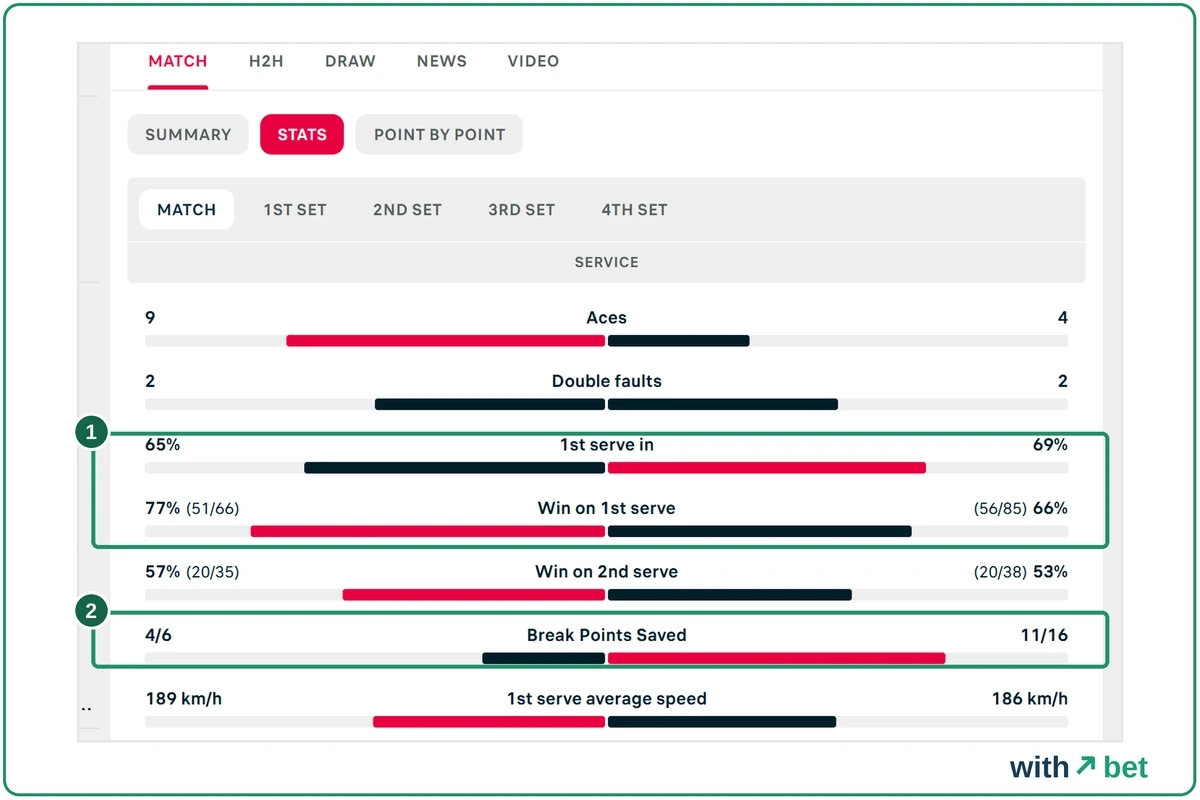Go to the NEWS tab

pos(442,61)
